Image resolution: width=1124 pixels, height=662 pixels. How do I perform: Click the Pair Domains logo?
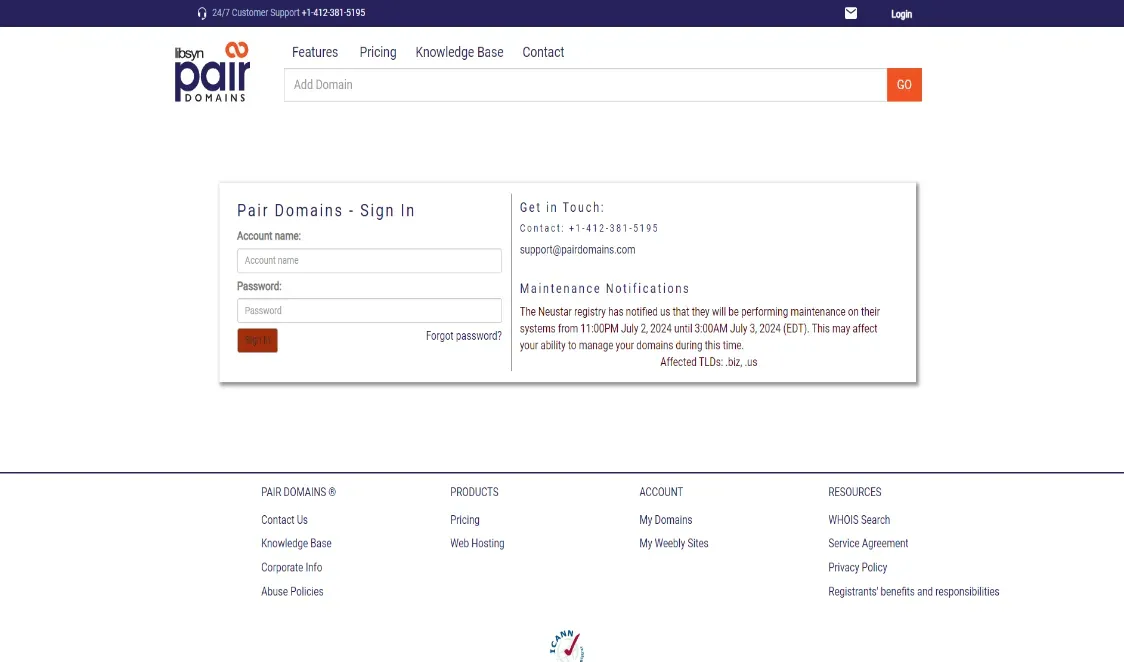[212, 72]
